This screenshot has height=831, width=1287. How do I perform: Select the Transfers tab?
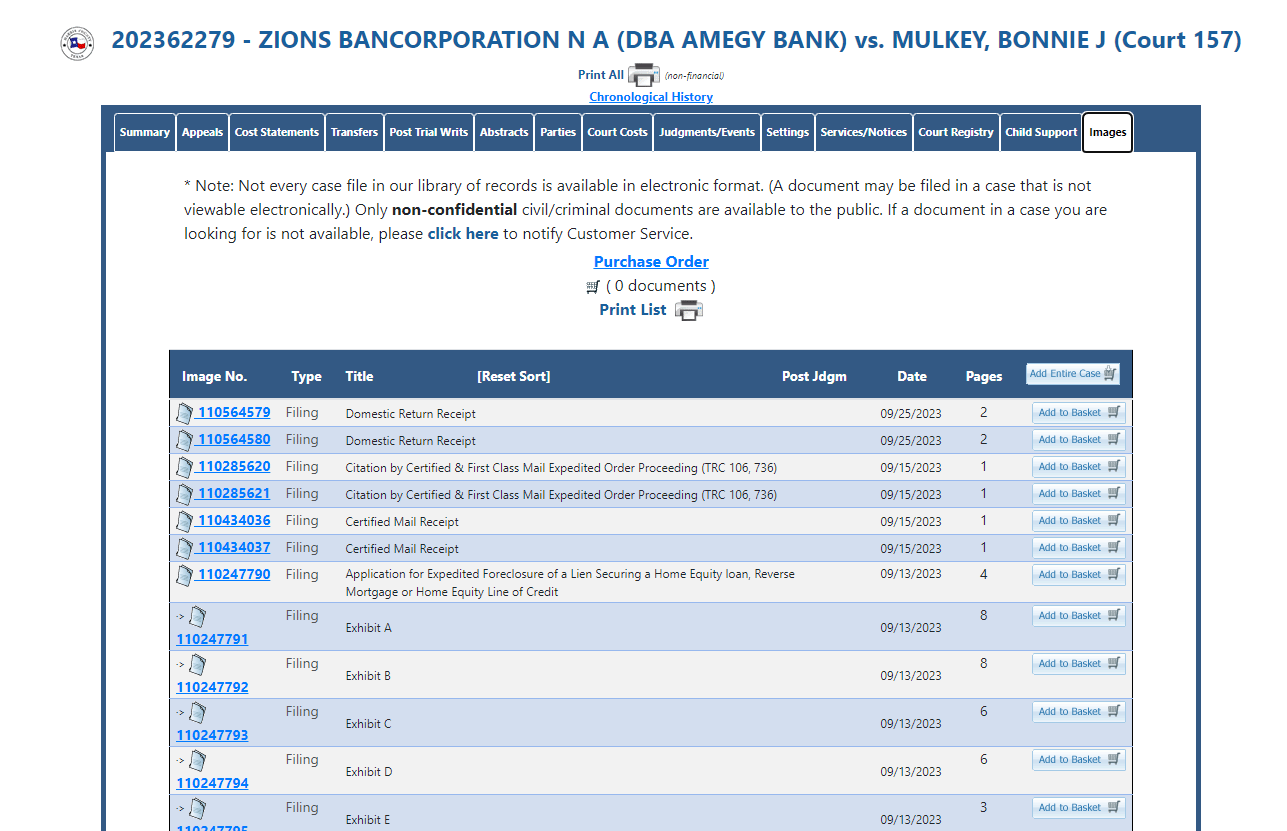click(355, 132)
